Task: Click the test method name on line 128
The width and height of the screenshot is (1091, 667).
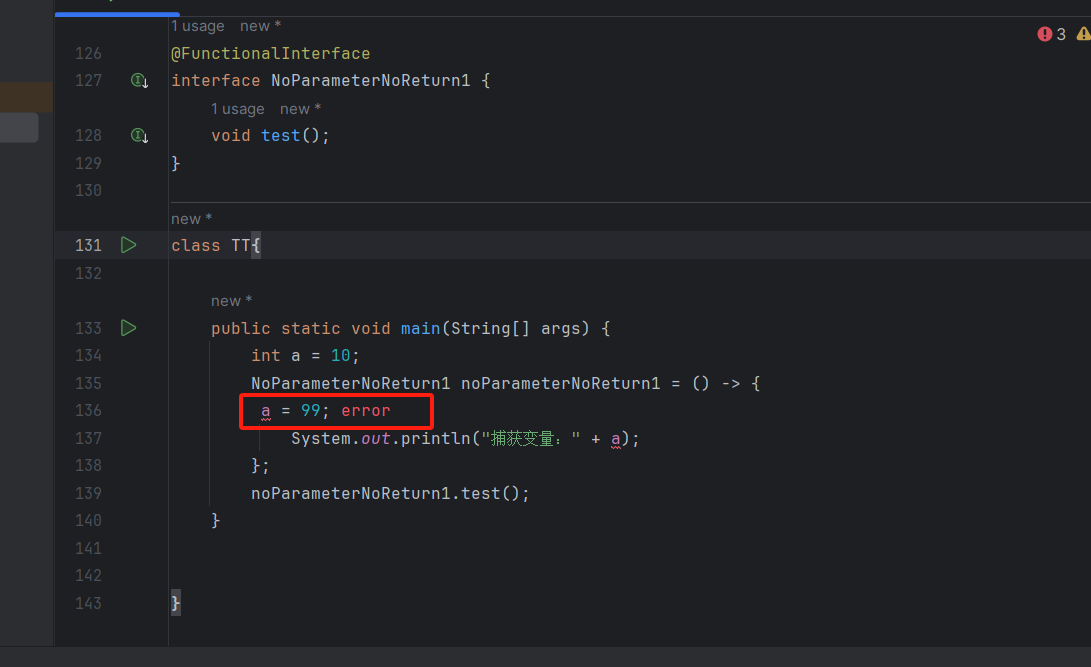Action: pyautogui.click(x=280, y=136)
